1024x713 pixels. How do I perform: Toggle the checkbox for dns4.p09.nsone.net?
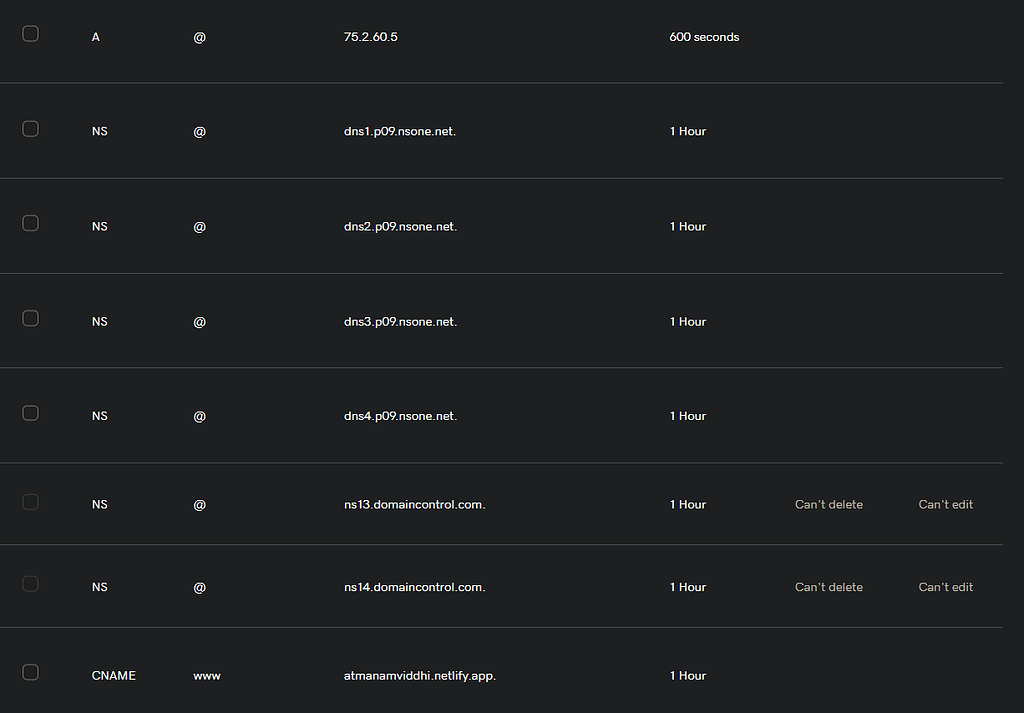(x=30, y=413)
